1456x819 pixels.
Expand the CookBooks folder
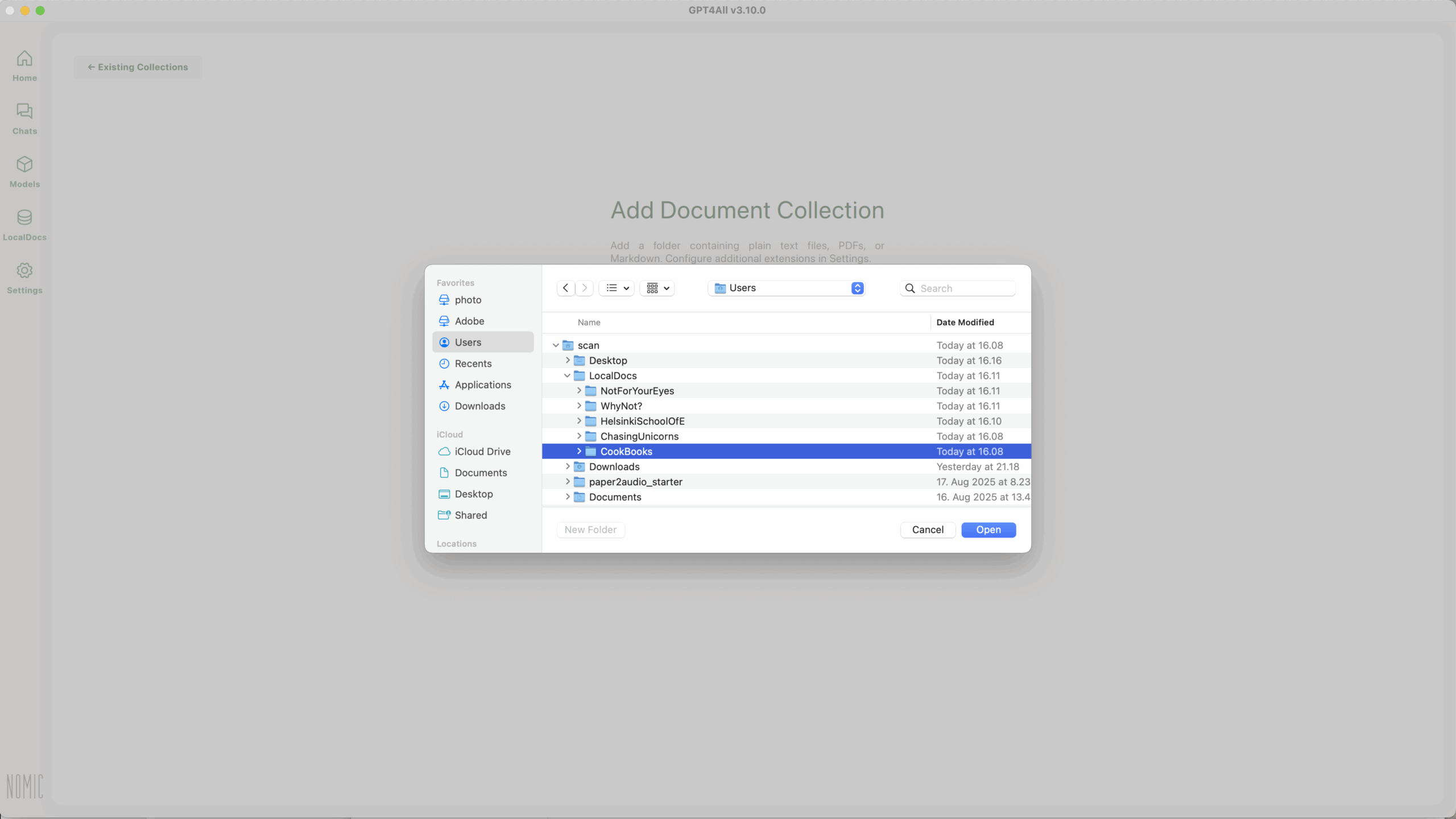click(579, 452)
